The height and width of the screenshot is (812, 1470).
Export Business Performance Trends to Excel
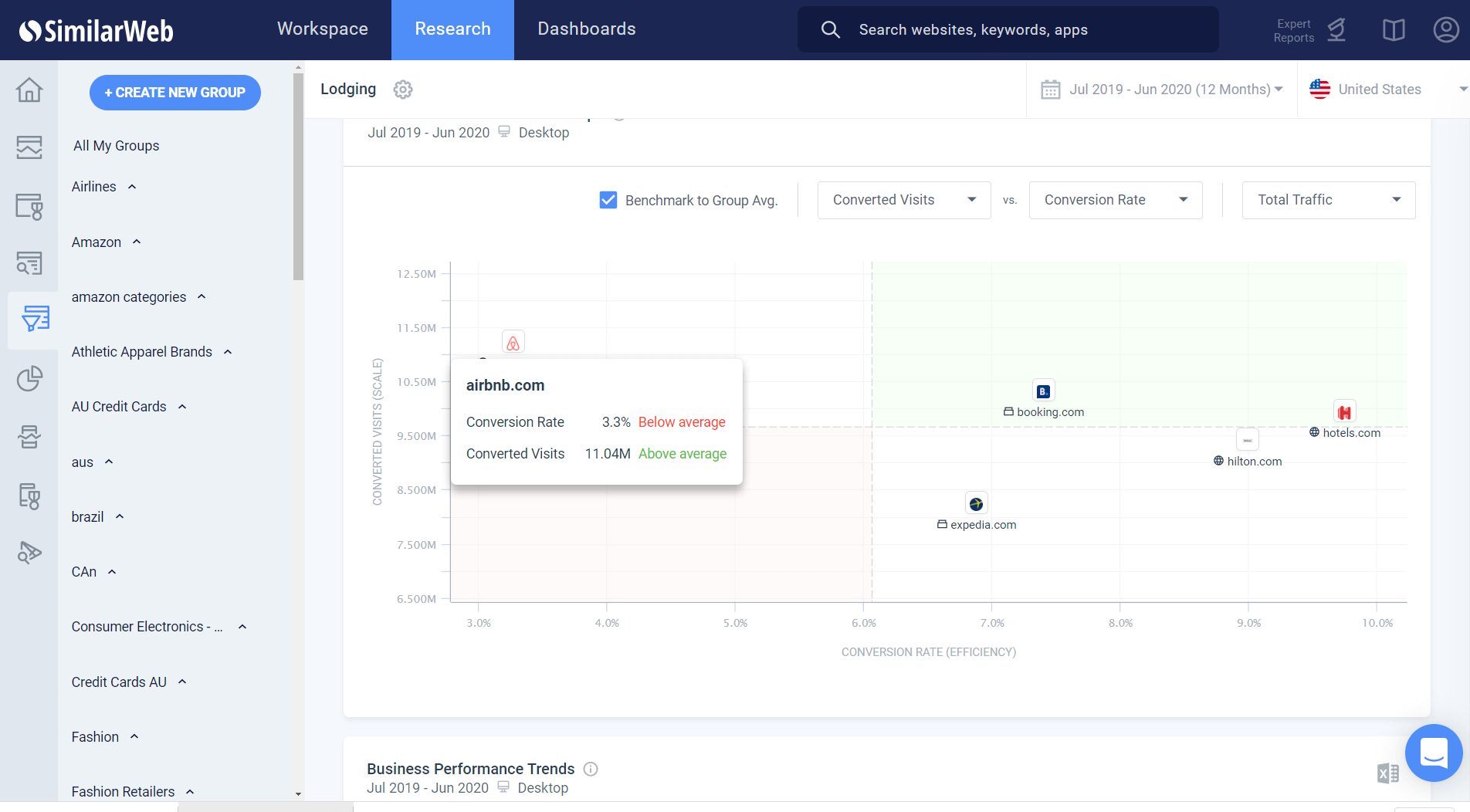[1388, 773]
